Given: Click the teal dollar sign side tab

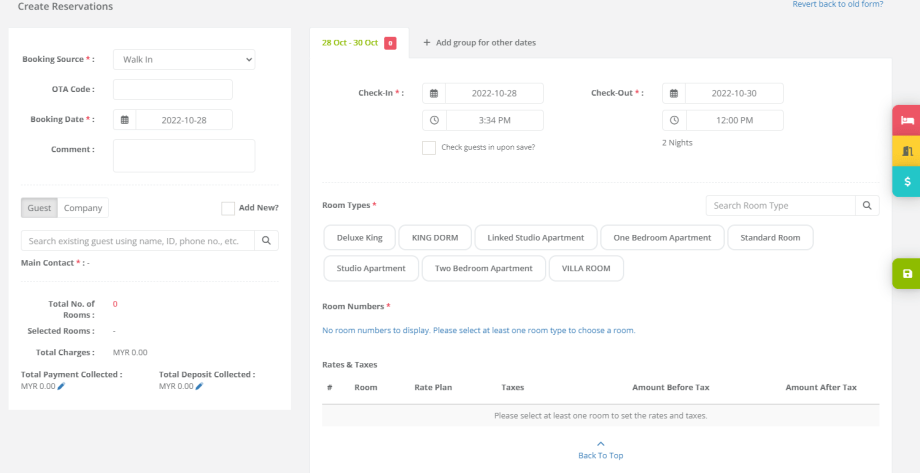Looking at the screenshot, I should pyautogui.click(x=907, y=181).
